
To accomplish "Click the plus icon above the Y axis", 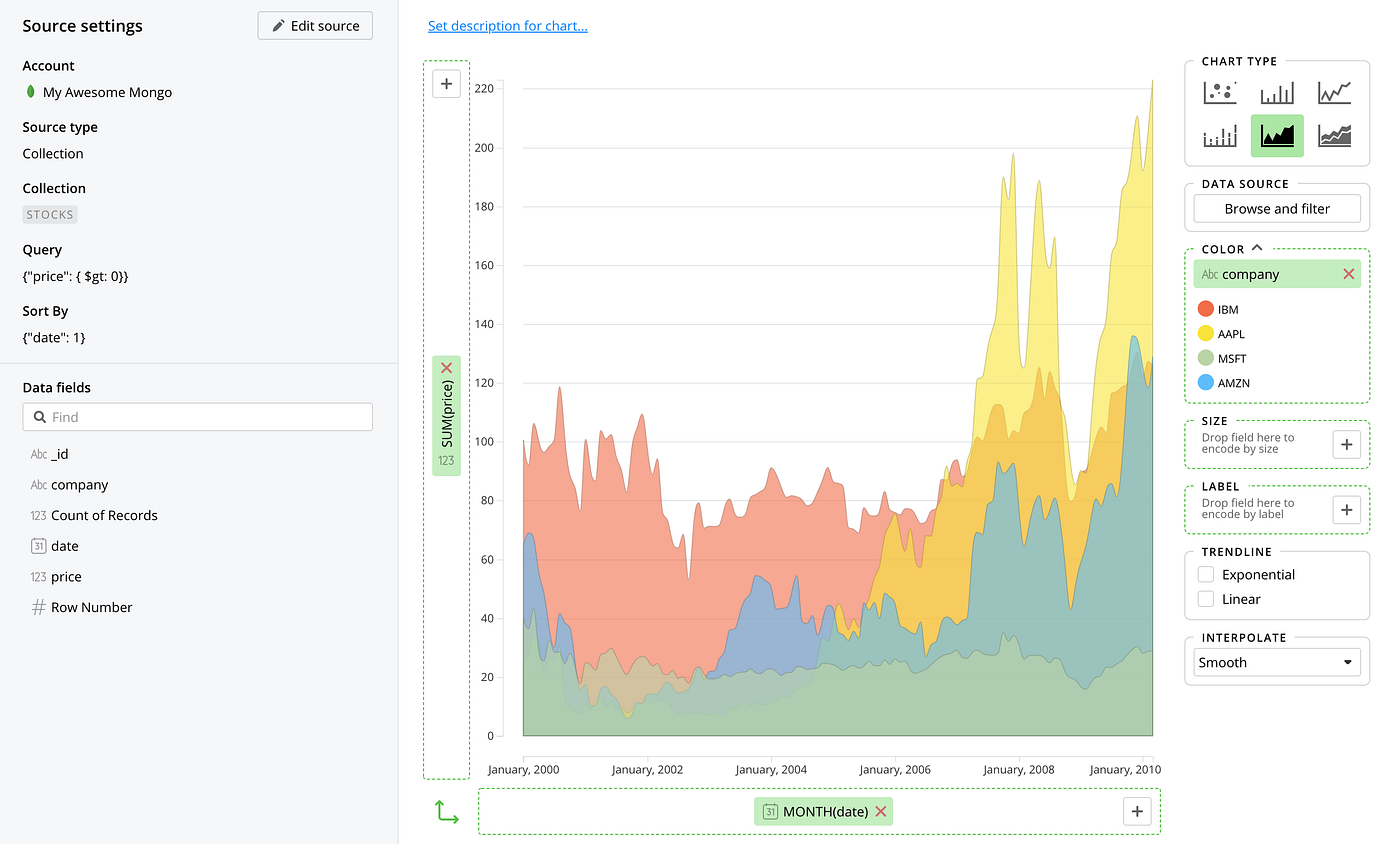I will click(446, 84).
